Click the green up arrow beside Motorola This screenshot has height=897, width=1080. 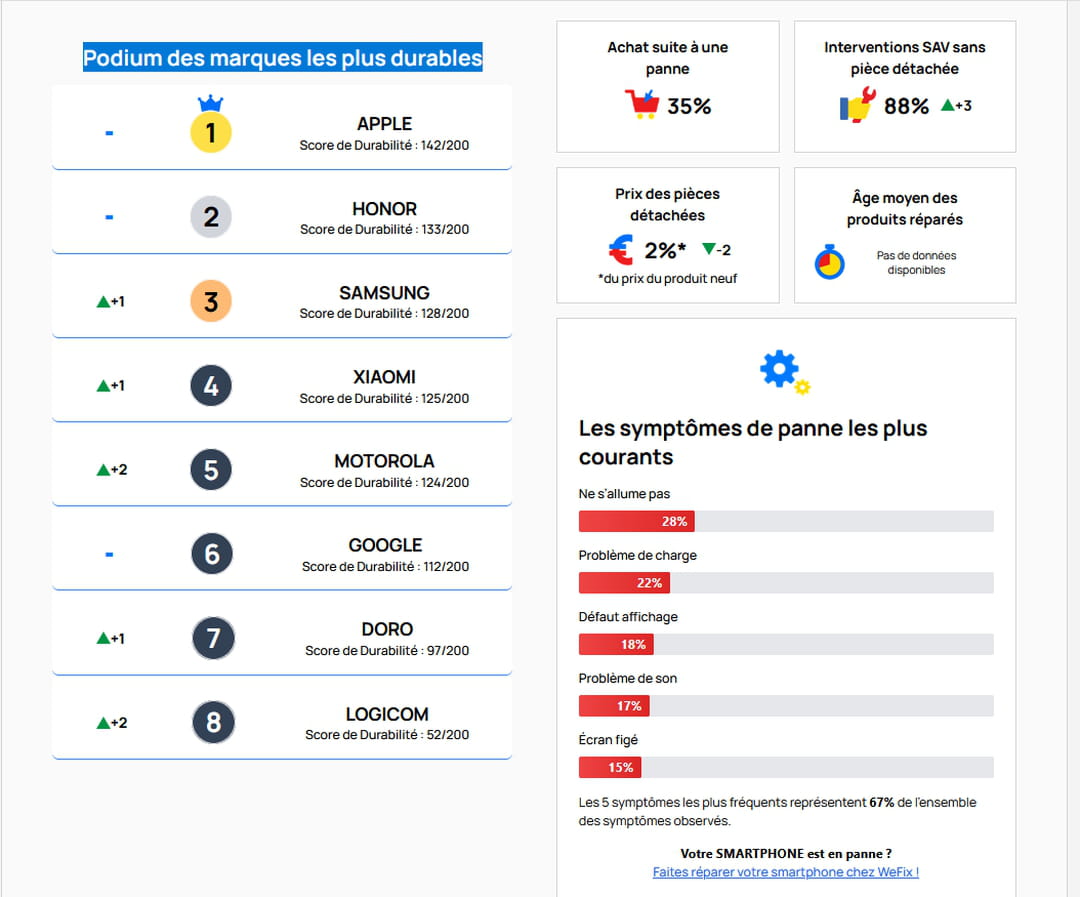coord(102,469)
